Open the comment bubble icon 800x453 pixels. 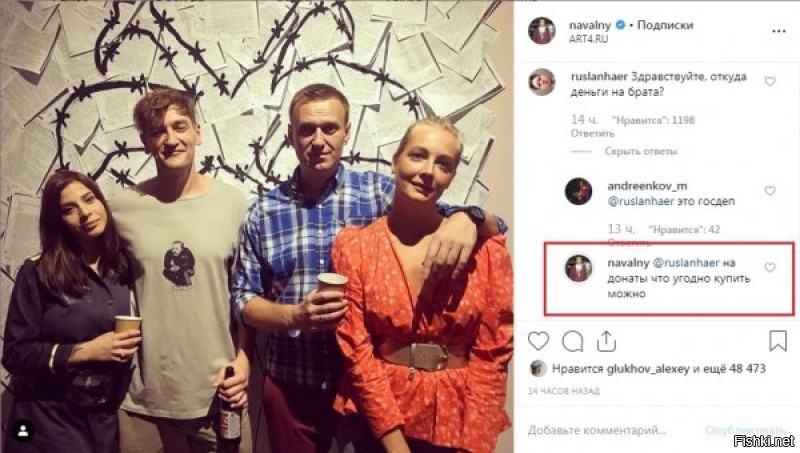click(572, 341)
